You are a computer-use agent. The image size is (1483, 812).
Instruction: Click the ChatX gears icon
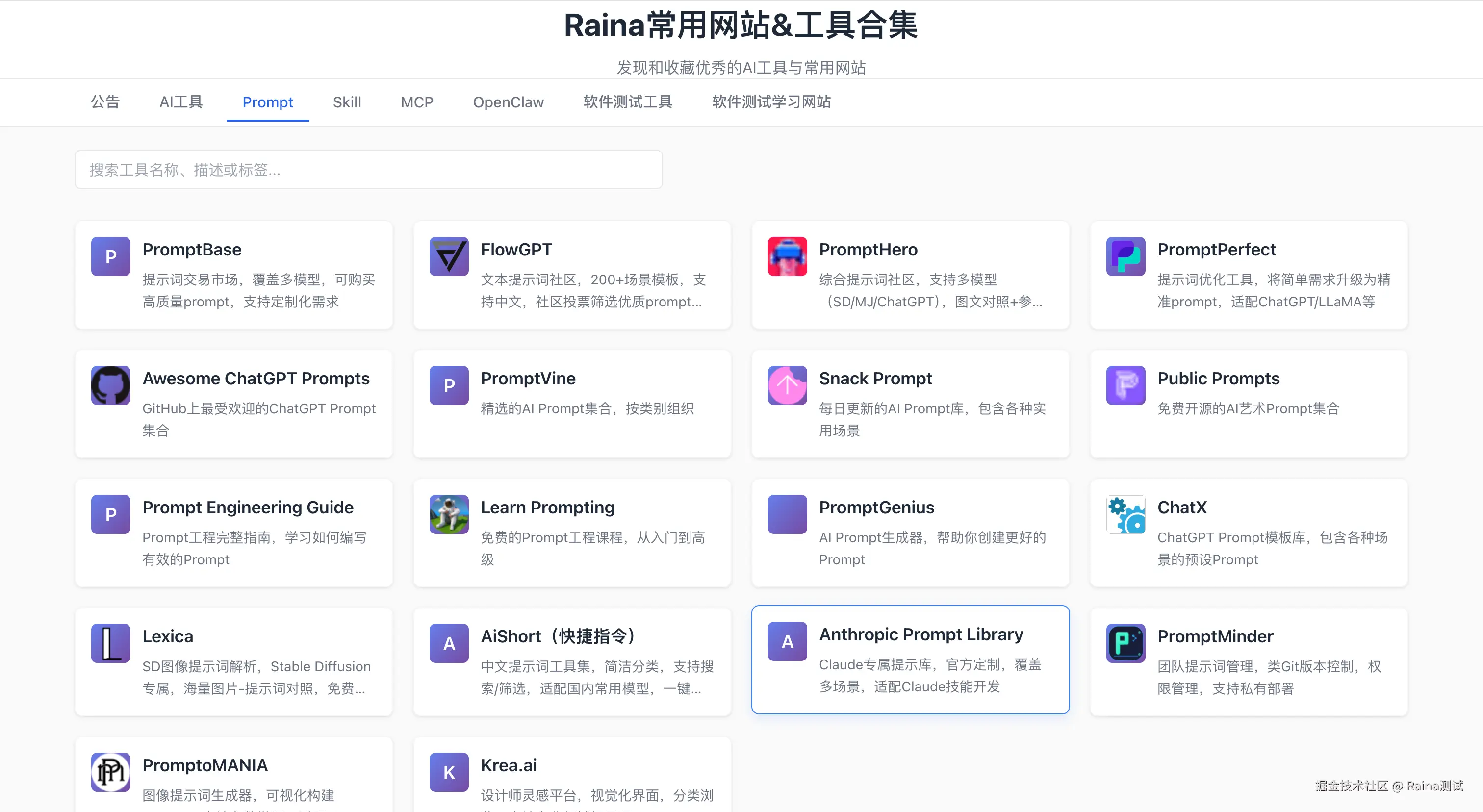click(1125, 514)
